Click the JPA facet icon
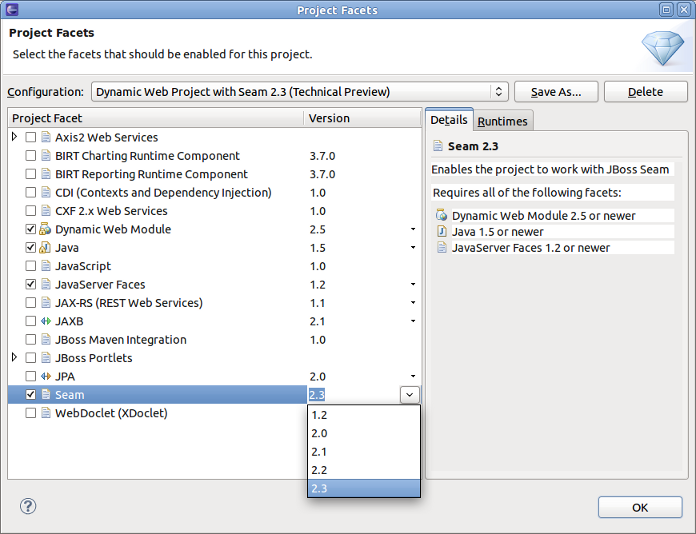This screenshot has width=696, height=534. click(x=46, y=376)
